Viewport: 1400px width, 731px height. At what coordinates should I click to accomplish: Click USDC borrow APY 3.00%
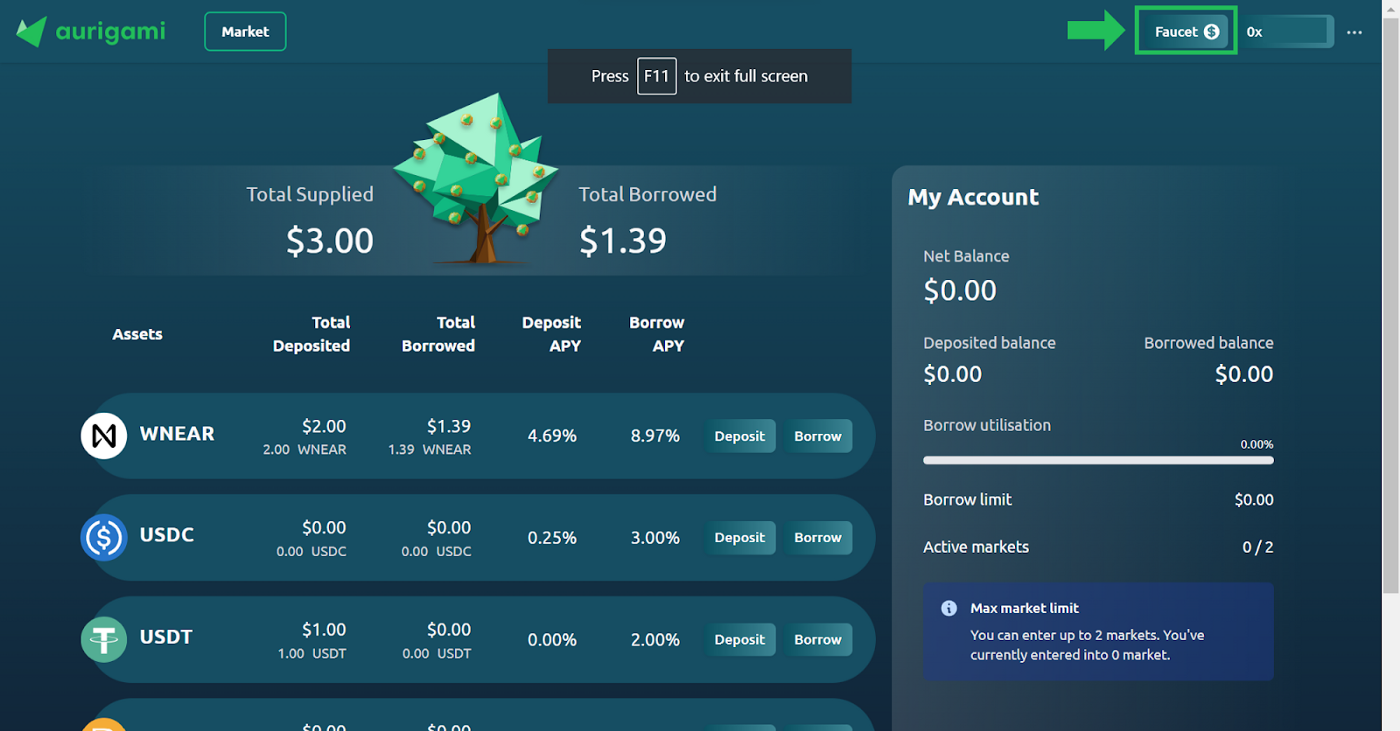point(655,538)
